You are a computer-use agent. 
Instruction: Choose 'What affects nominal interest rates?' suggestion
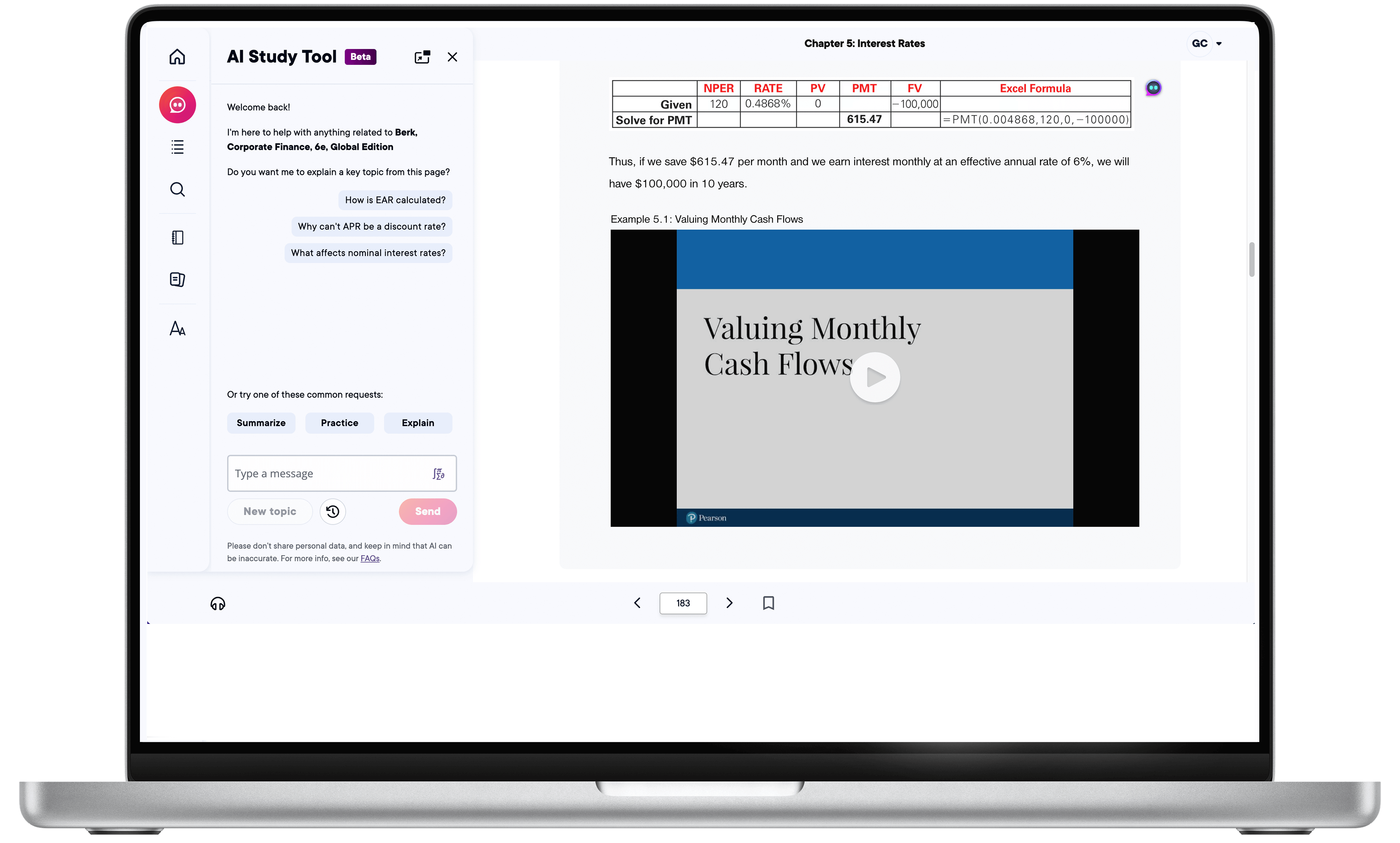point(368,253)
